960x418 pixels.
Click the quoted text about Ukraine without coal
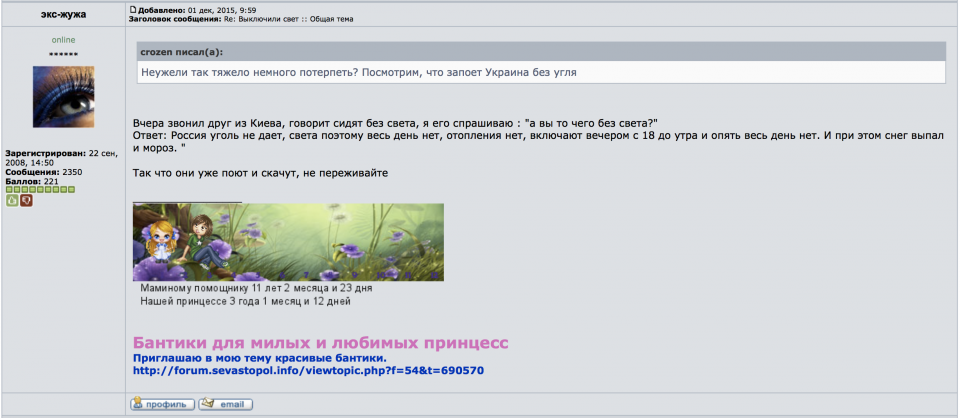point(357,72)
